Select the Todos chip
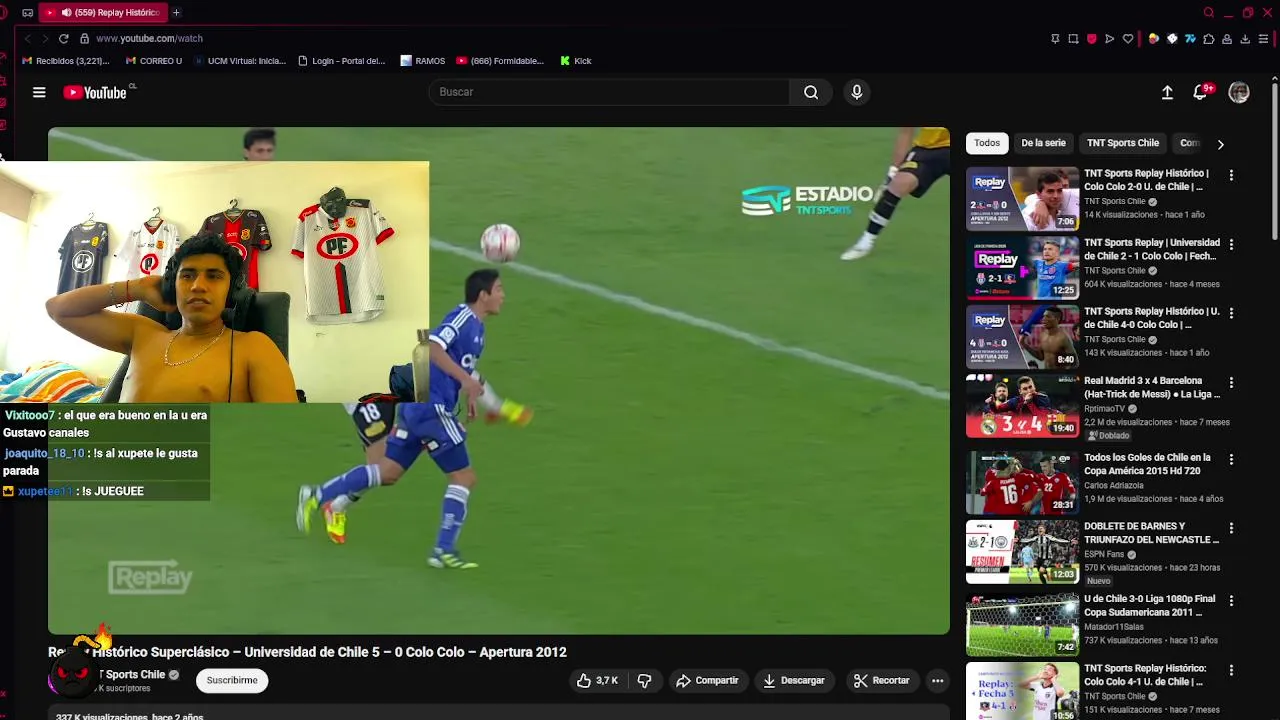1280x720 pixels. (x=987, y=143)
